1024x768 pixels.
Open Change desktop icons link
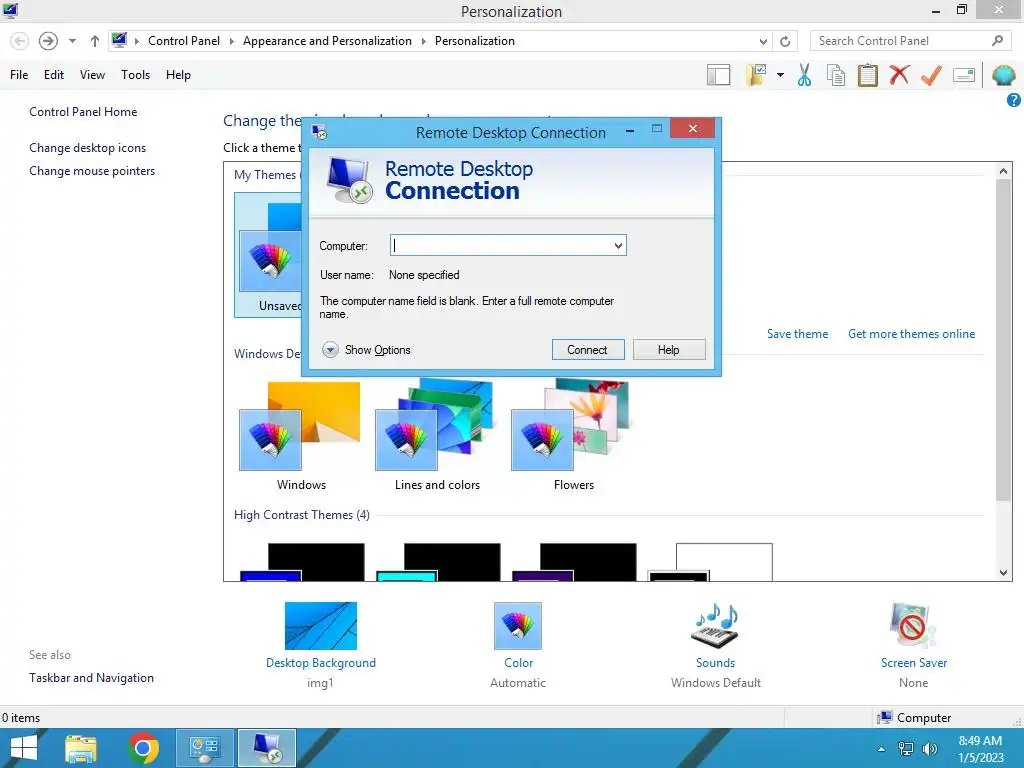pyautogui.click(x=88, y=148)
